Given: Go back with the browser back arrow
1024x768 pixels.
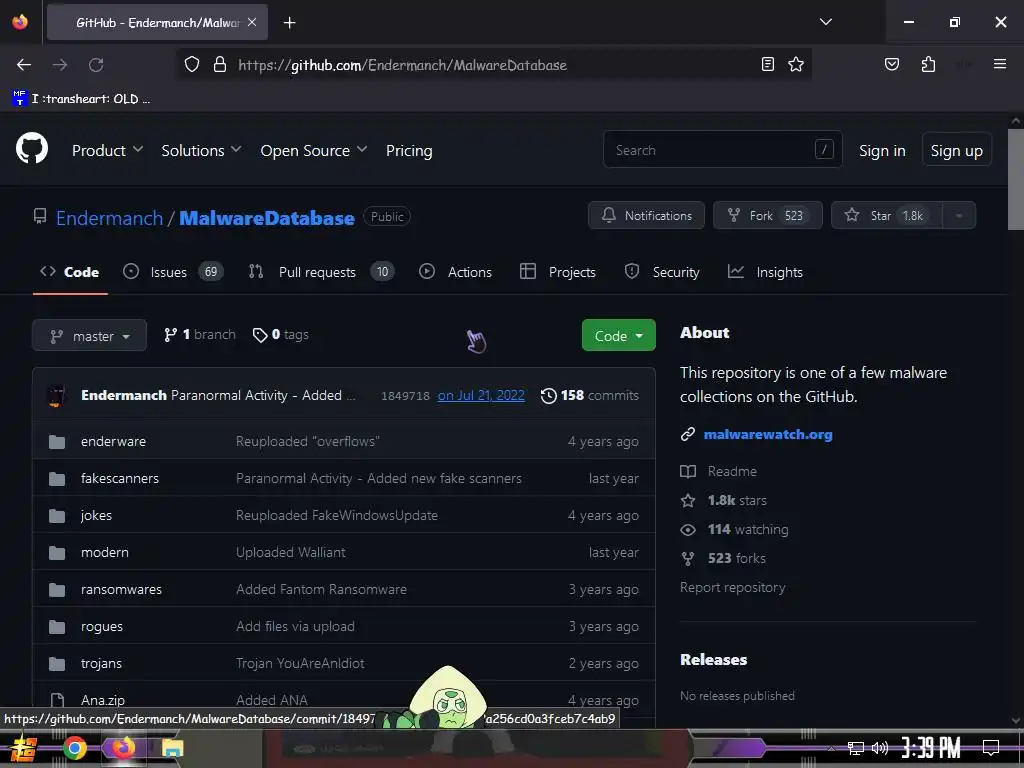Looking at the screenshot, I should (24, 65).
